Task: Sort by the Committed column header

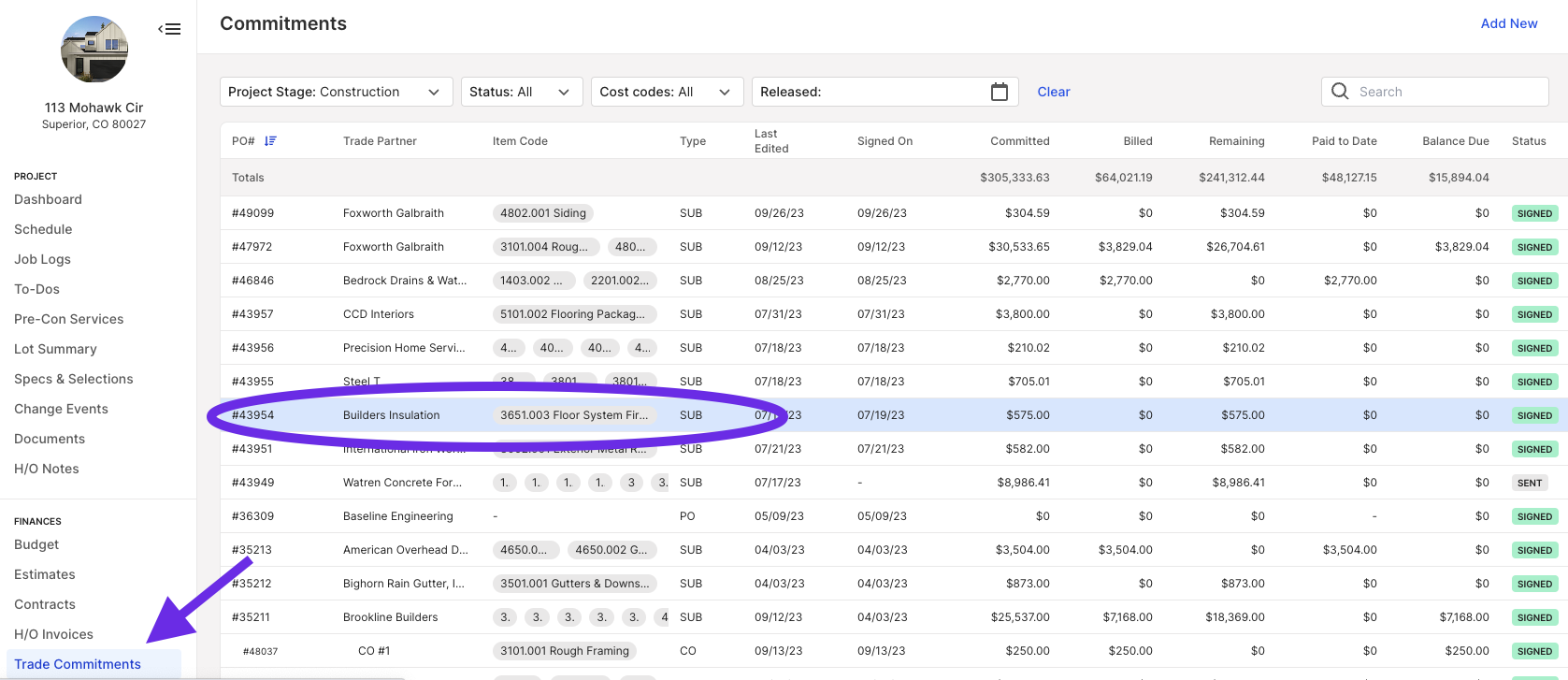Action: 1020,141
